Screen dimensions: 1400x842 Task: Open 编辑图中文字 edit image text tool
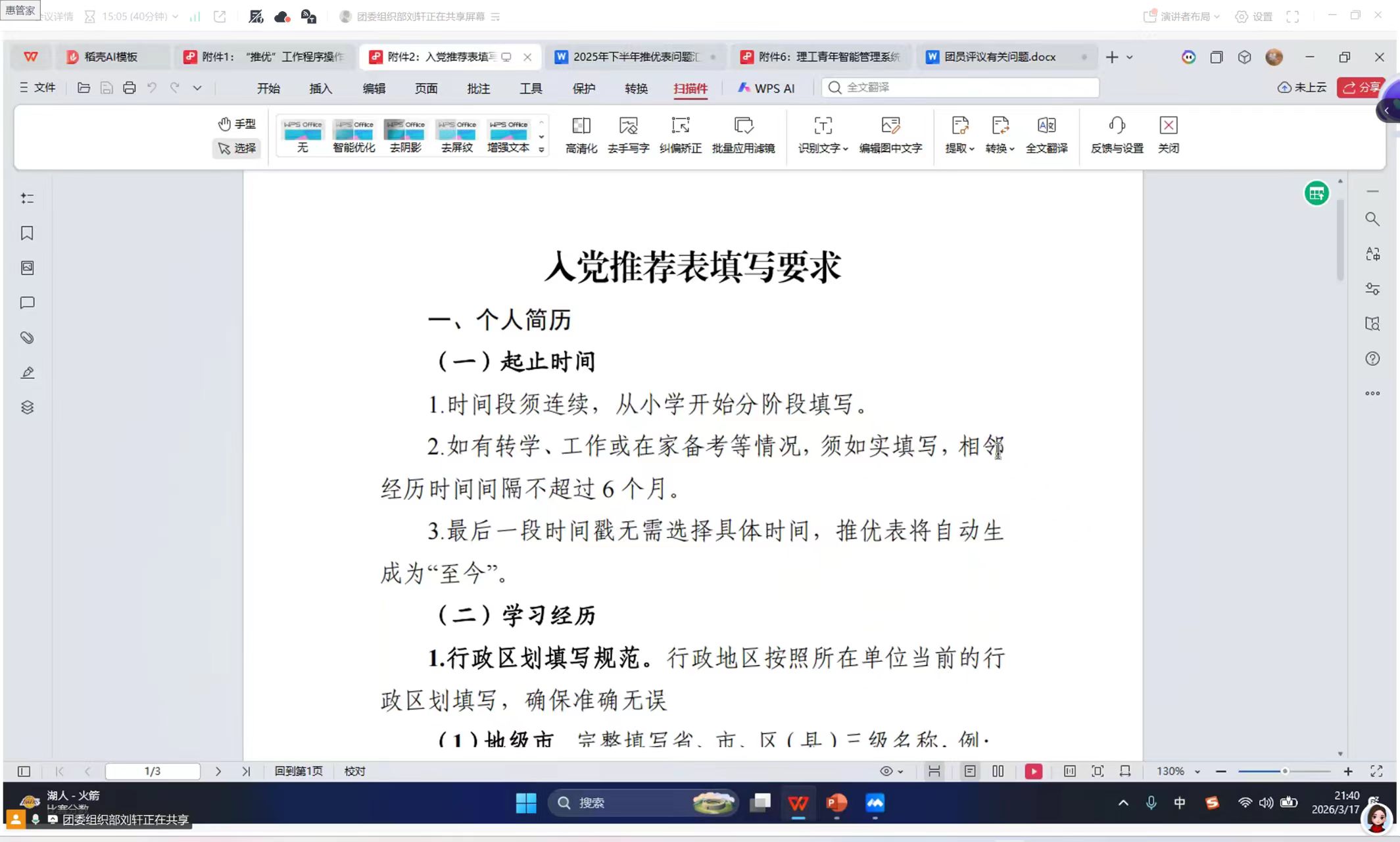click(890, 126)
